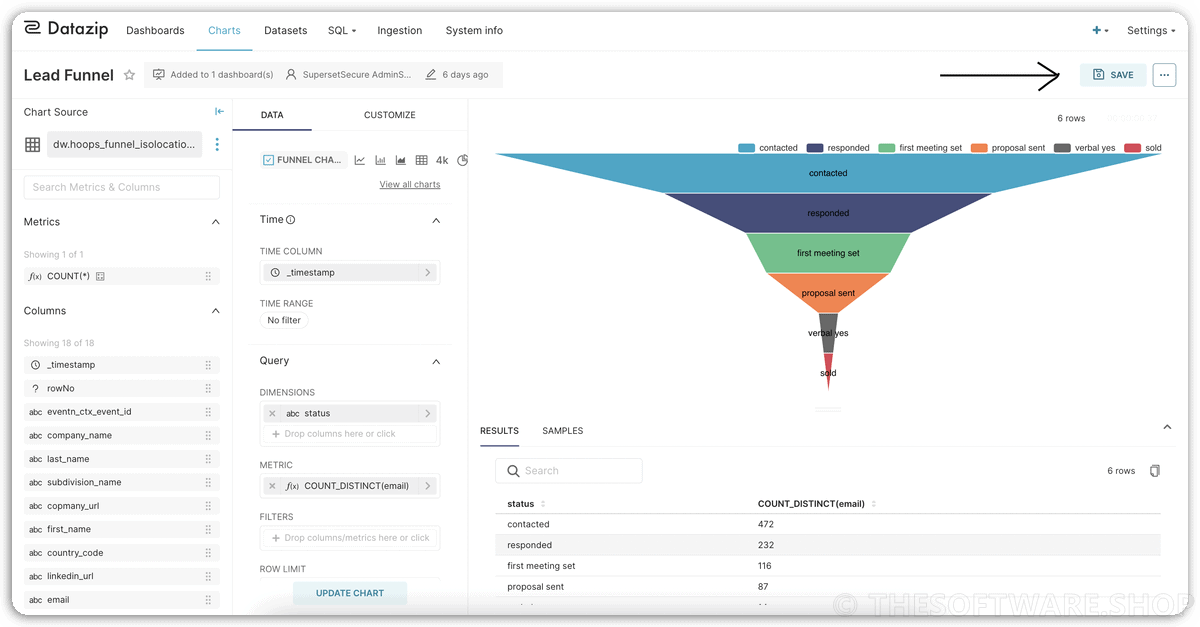Select the bar chart type icon
The width and height of the screenshot is (1200, 627).
[381, 160]
